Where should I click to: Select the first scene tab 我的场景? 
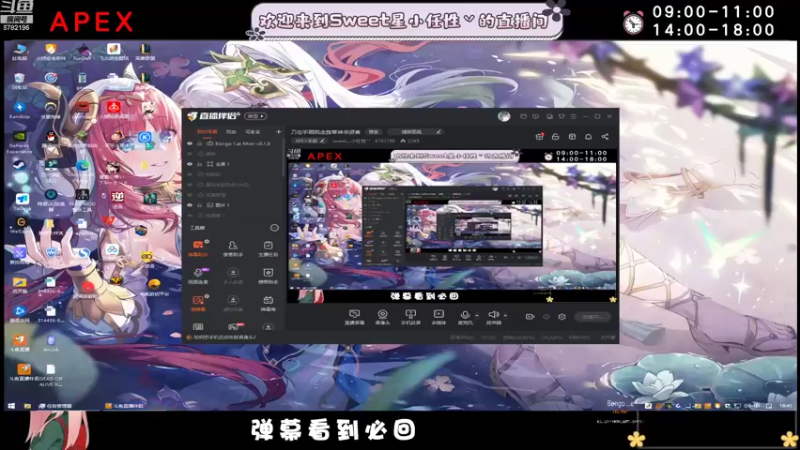(207, 132)
